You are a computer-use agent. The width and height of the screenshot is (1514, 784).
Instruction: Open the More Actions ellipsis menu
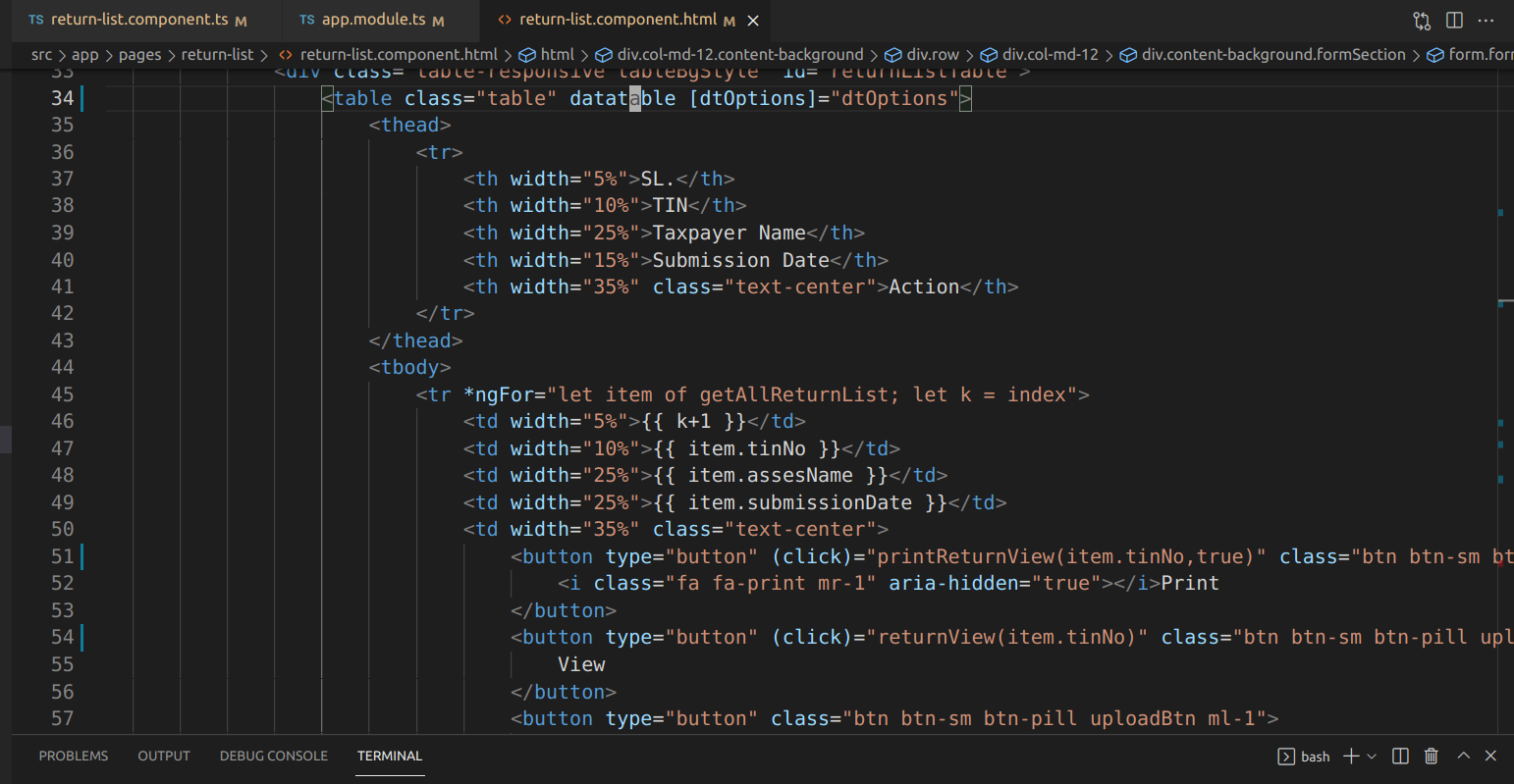[1486, 20]
